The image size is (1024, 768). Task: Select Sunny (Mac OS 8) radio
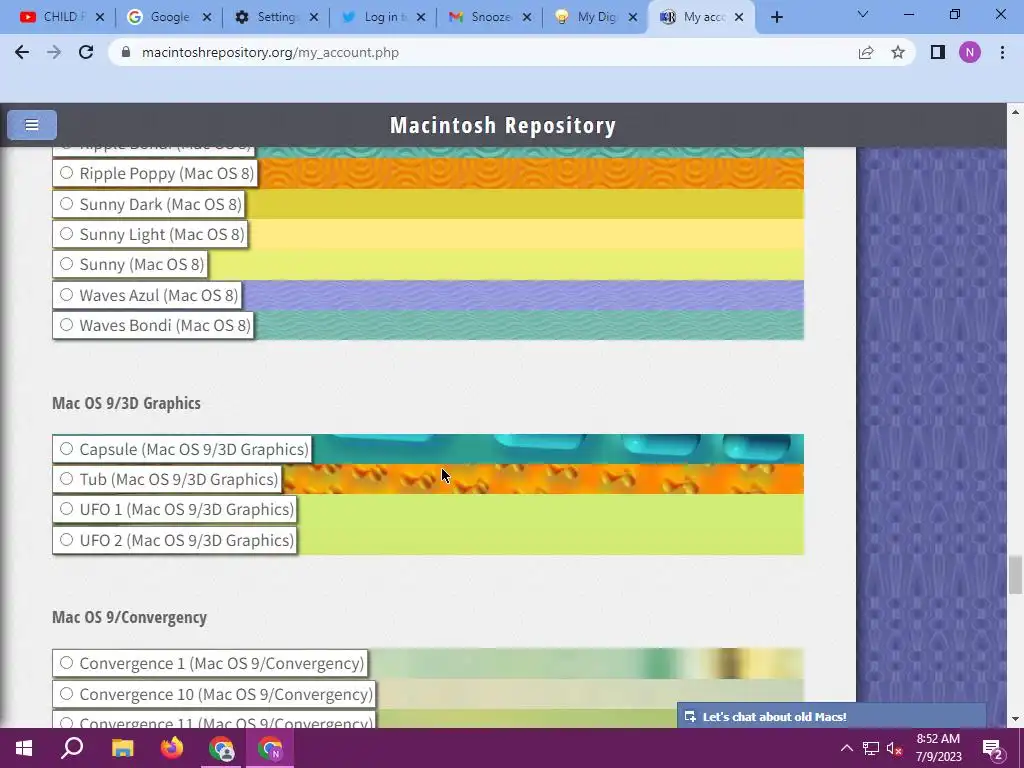click(x=66, y=264)
